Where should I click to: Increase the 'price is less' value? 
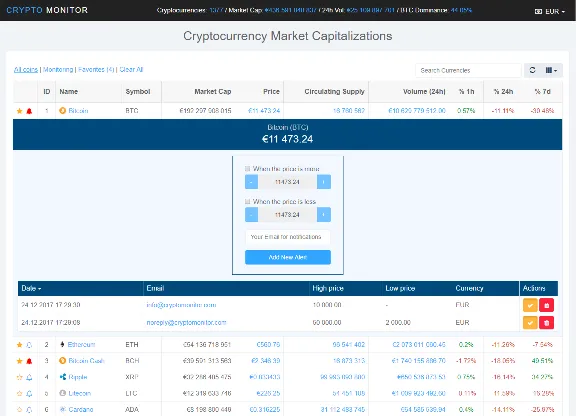[324, 215]
